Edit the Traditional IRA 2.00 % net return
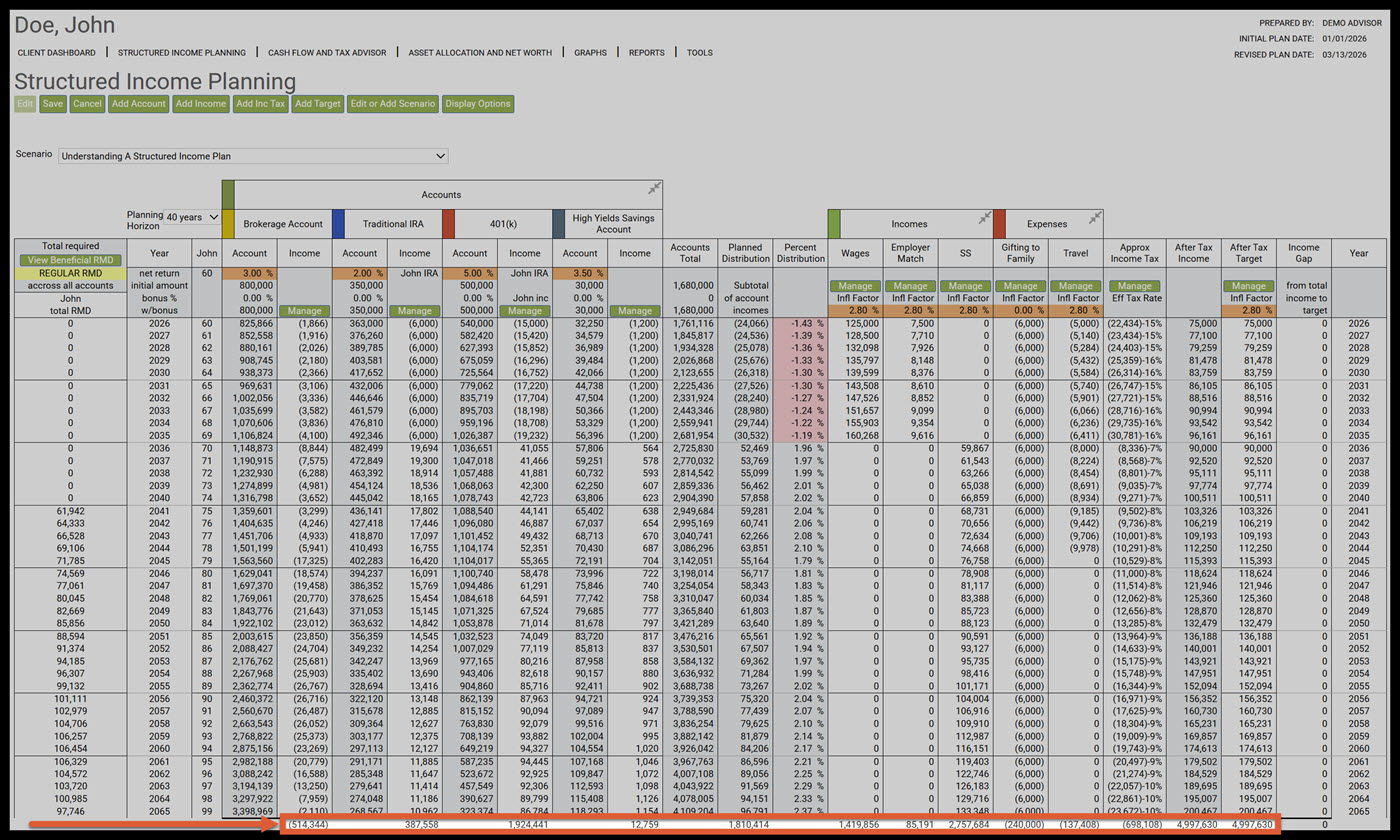Screen dimensions: 1400x840 point(359,273)
